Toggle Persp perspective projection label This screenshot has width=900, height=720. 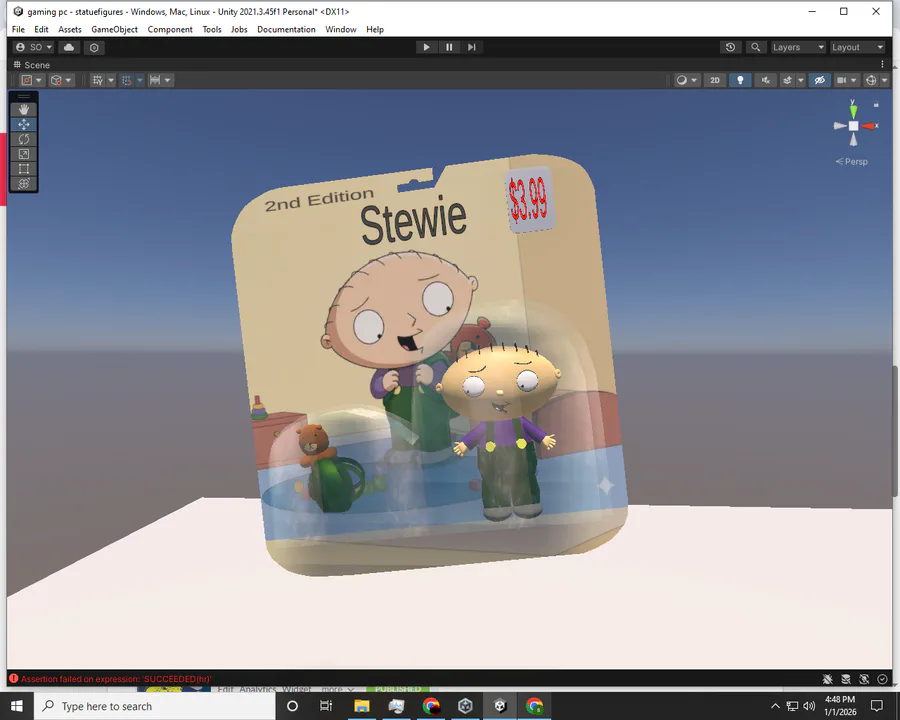click(x=852, y=161)
